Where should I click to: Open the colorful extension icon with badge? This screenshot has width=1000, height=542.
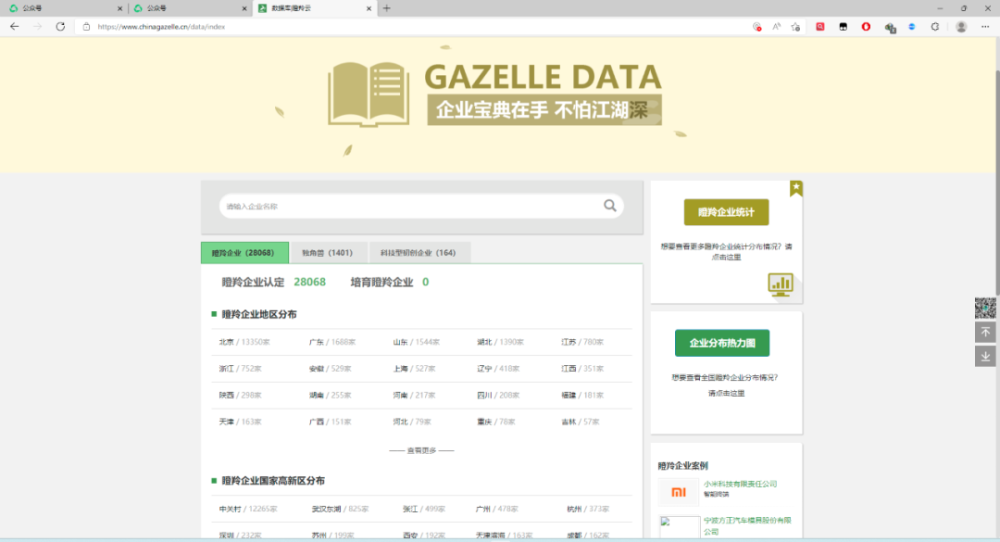point(890,27)
